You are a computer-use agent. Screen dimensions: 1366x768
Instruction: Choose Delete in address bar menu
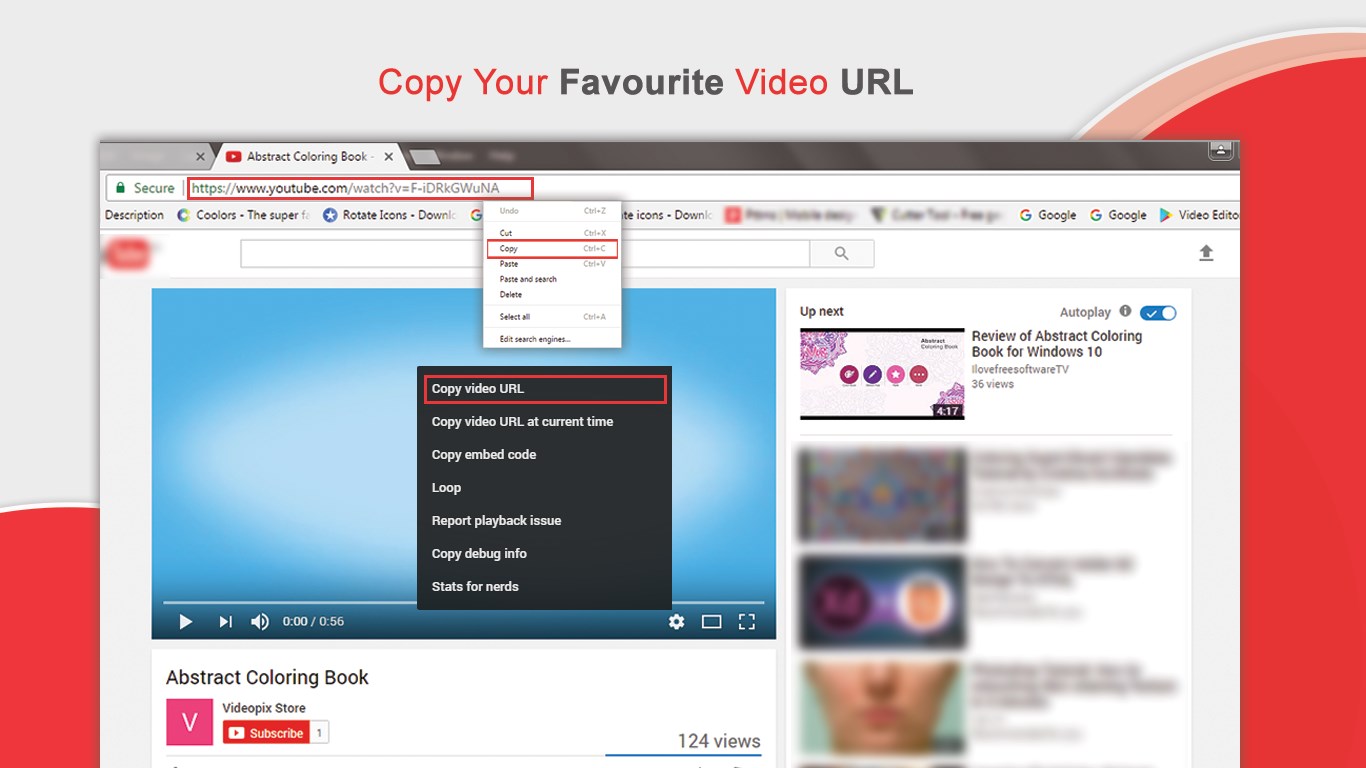coord(552,295)
